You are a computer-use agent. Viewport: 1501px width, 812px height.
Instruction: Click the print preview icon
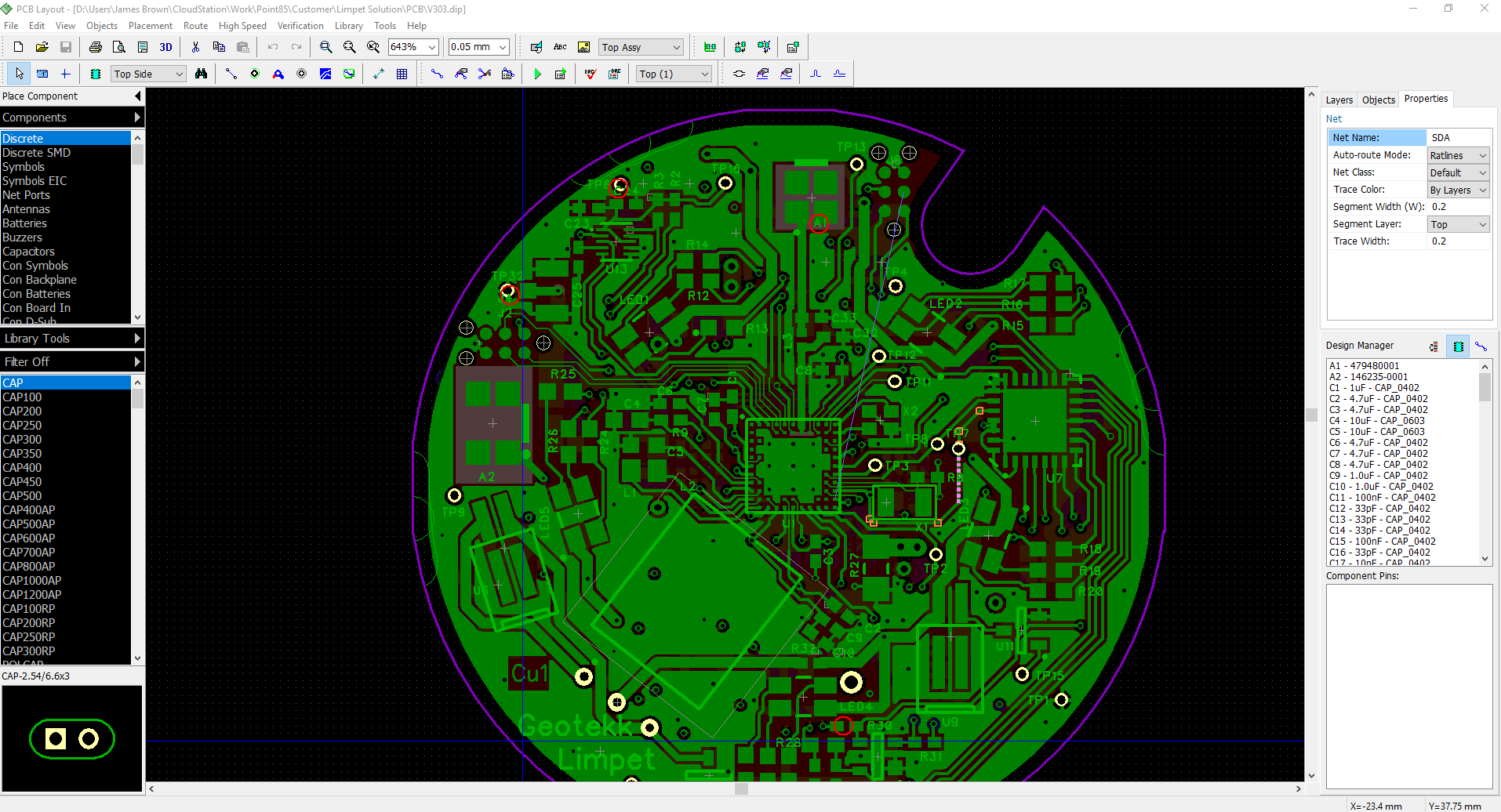tap(119, 47)
